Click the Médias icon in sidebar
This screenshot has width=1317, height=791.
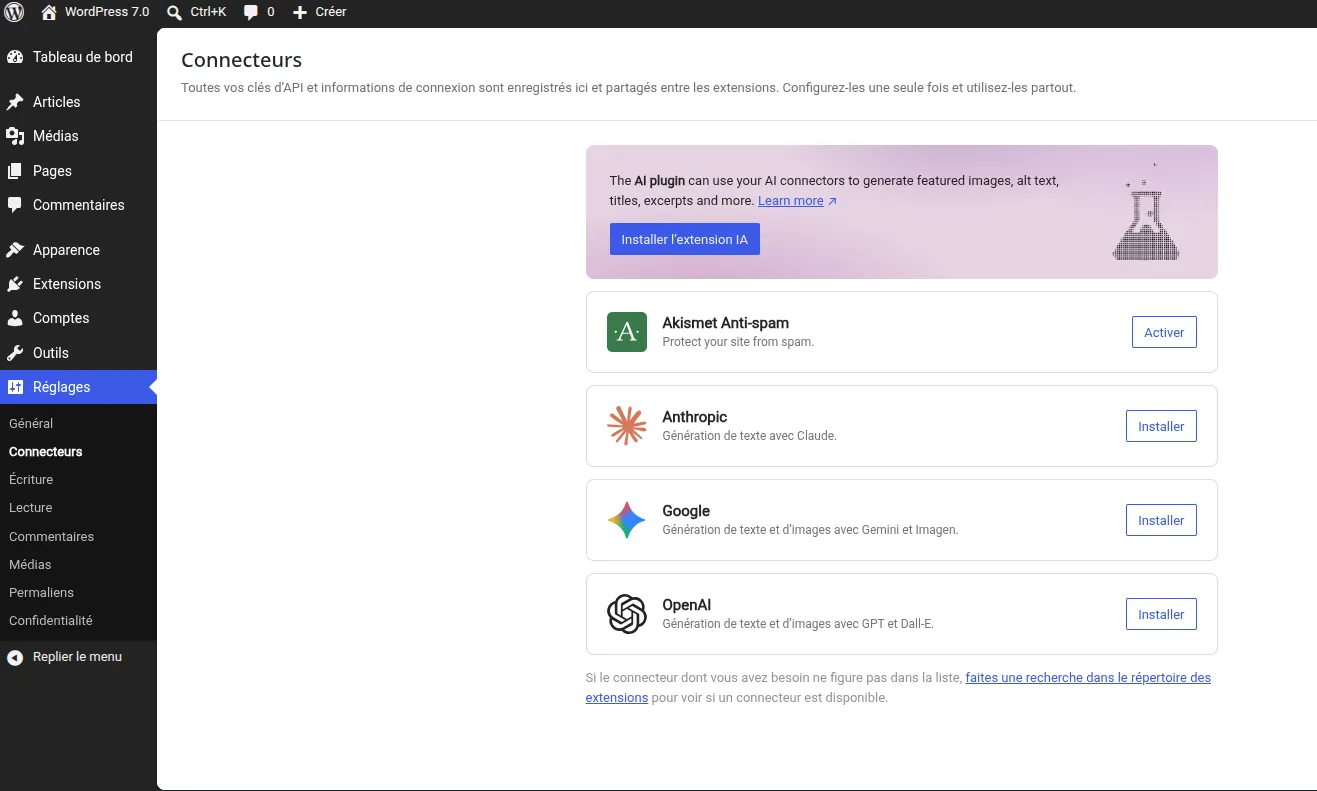[x=15, y=136]
